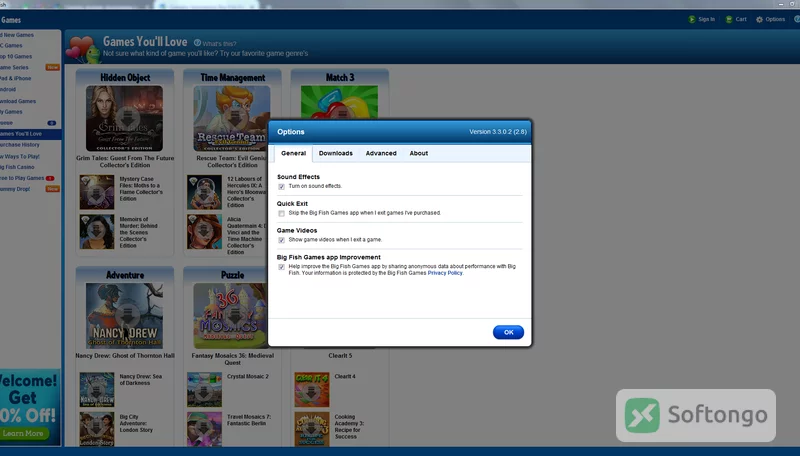Click download arrow on Grim Tales thumbnail
Screen dimensions: 800x456
click(x=127, y=118)
